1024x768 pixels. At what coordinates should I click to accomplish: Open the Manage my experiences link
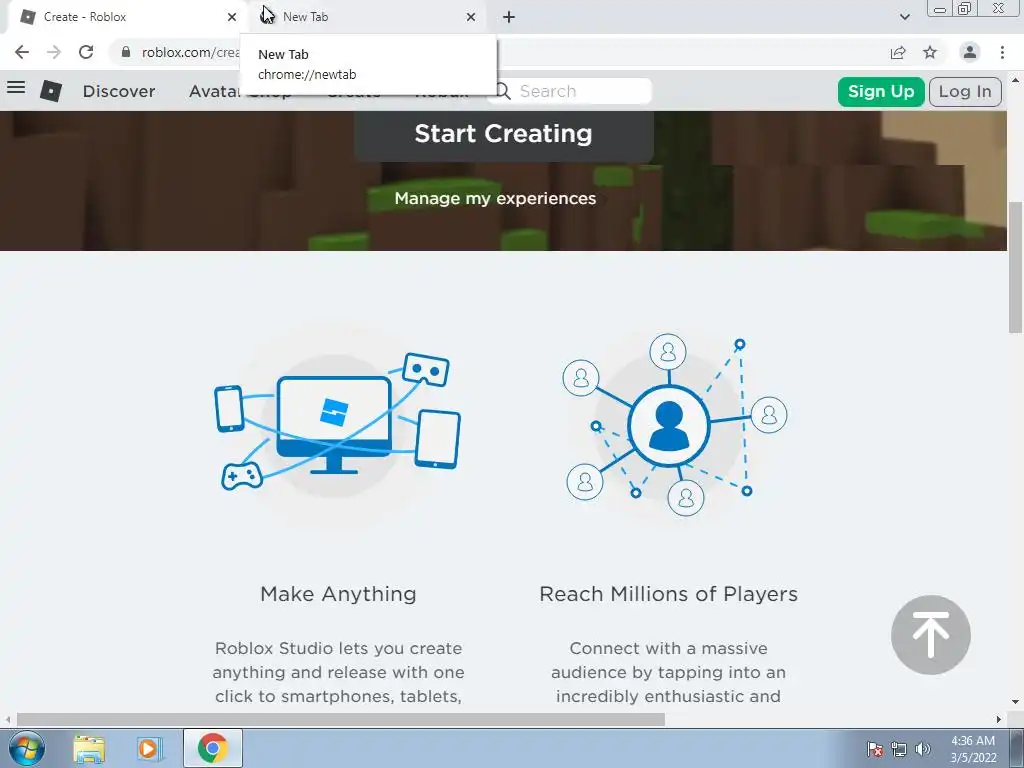(495, 199)
